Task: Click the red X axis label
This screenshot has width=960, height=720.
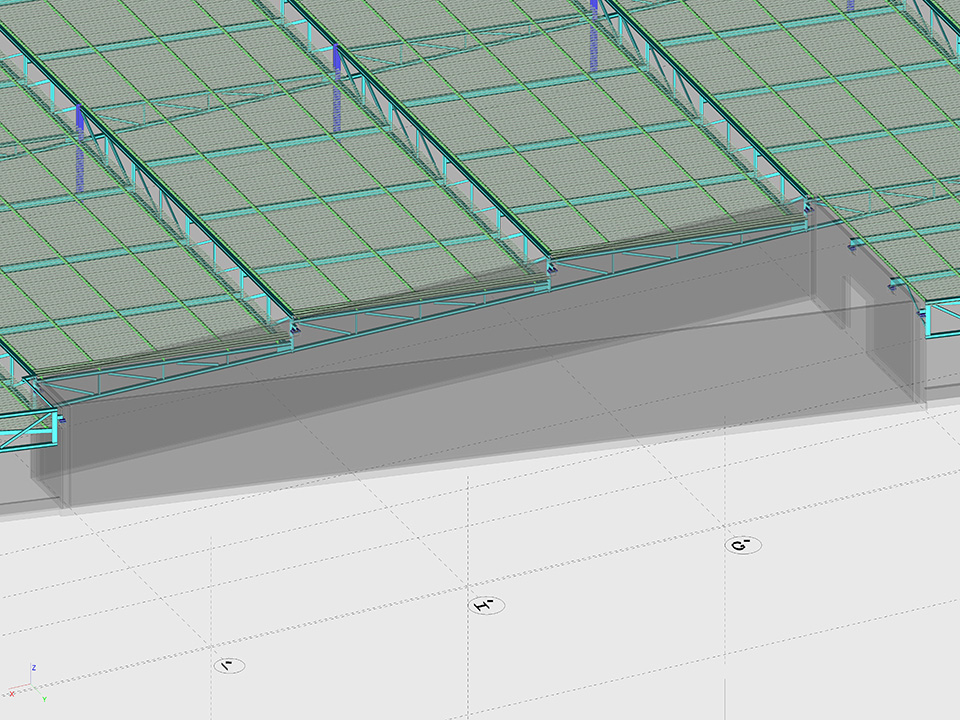Action: [x=11, y=692]
